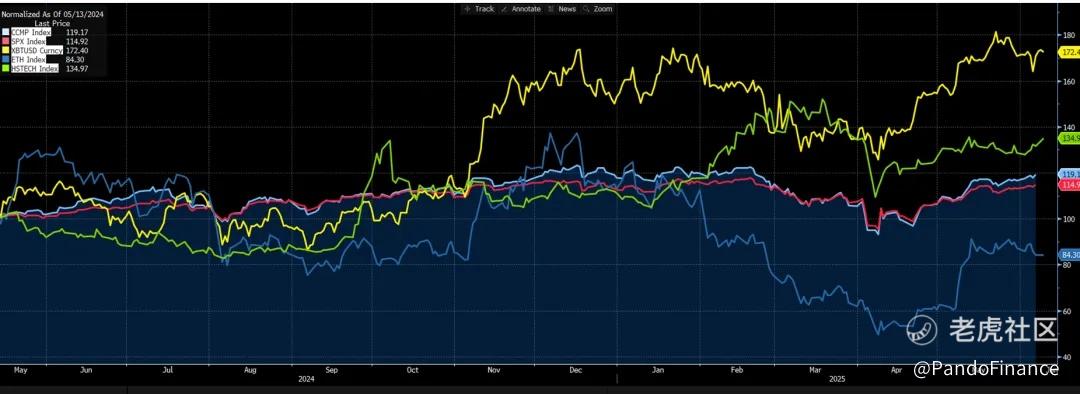This screenshot has height=394, width=1080.
Task: Click the Mar label on the time axis
Action: pyautogui.click(x=816, y=370)
